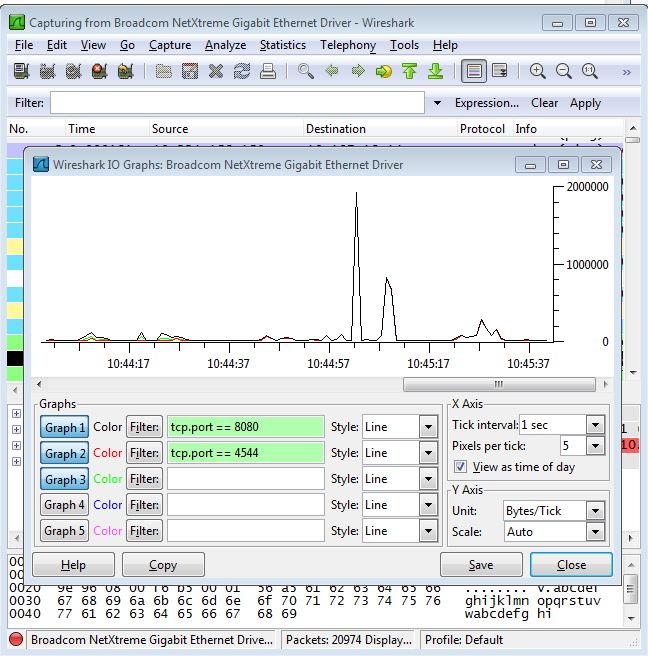
Task: Go forward in packet history arrow
Action: (358, 71)
